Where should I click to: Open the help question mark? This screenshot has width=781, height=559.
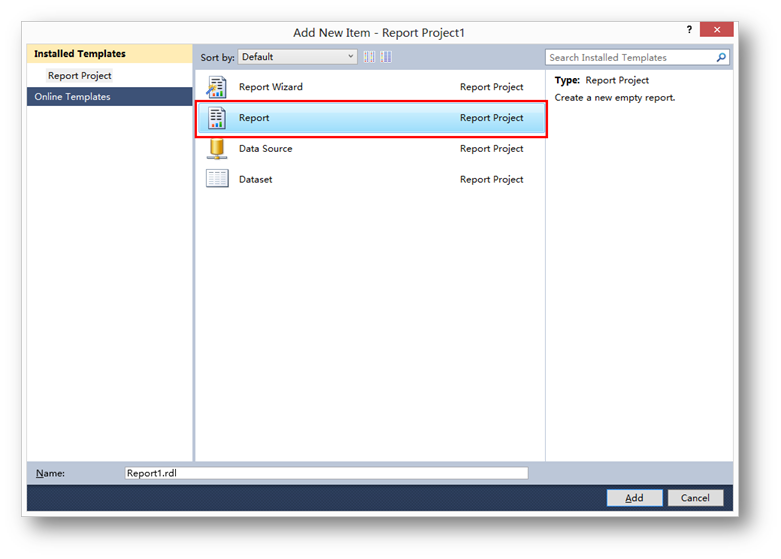click(x=689, y=30)
